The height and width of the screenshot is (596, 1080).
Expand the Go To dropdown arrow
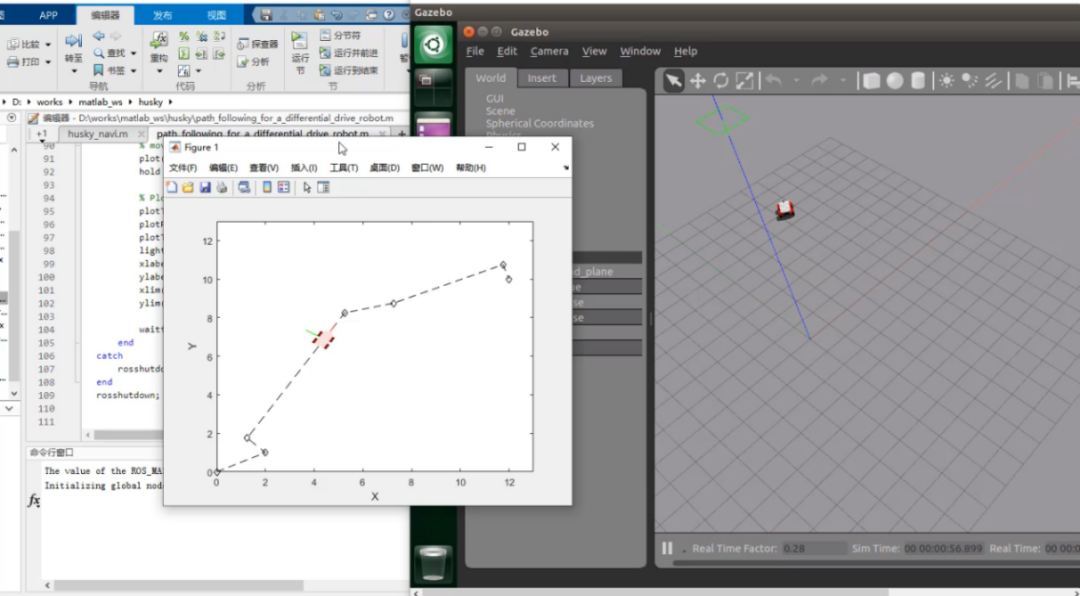(74, 72)
